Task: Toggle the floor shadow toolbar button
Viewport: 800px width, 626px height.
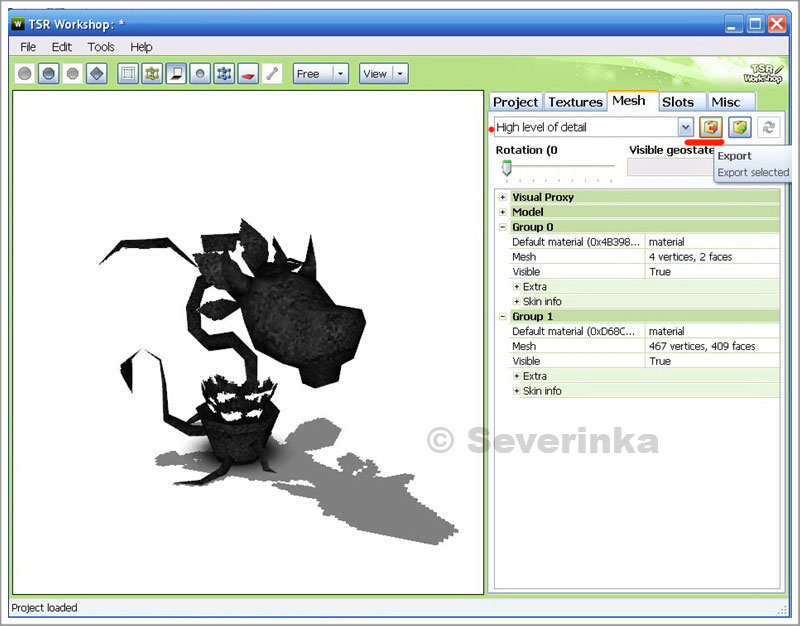Action: [176, 74]
